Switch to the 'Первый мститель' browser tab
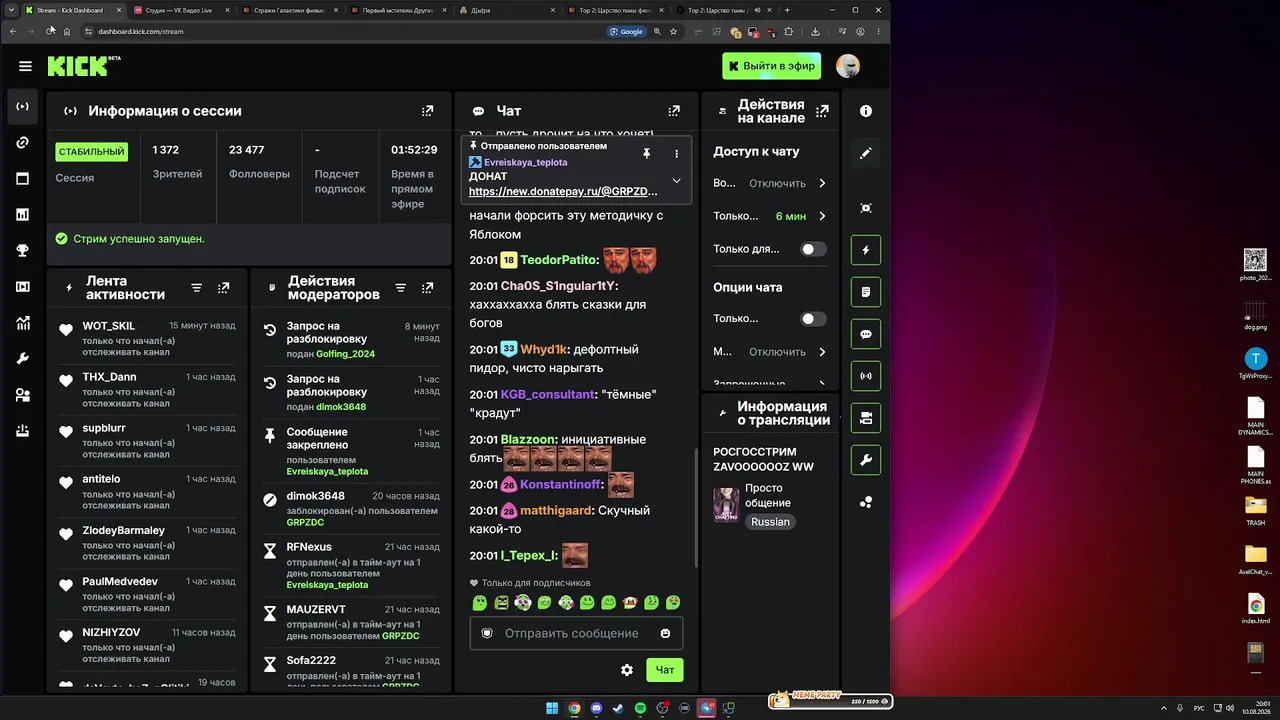This screenshot has width=1280, height=720. (399, 10)
